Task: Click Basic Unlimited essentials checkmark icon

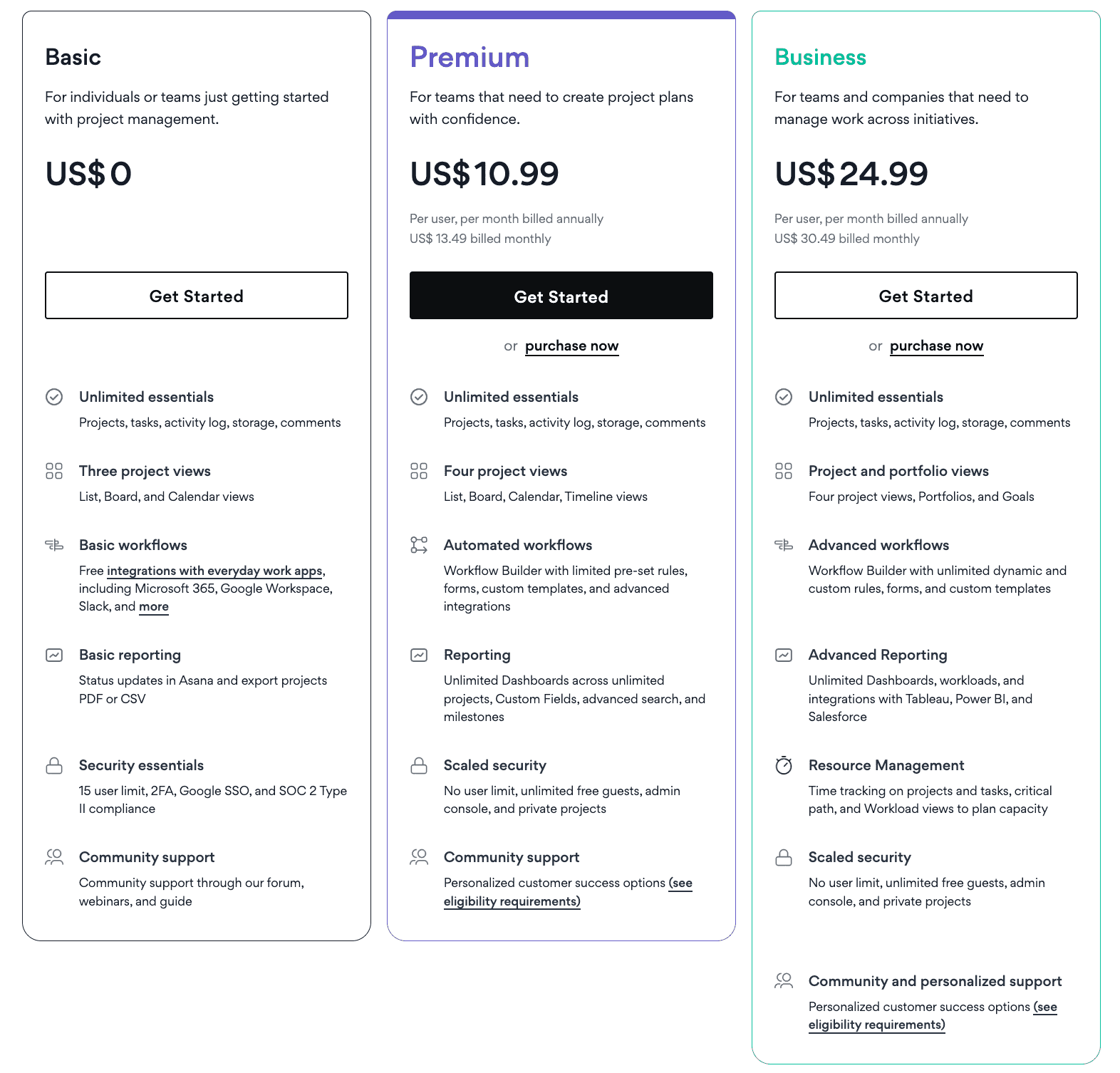Action: 54,397
